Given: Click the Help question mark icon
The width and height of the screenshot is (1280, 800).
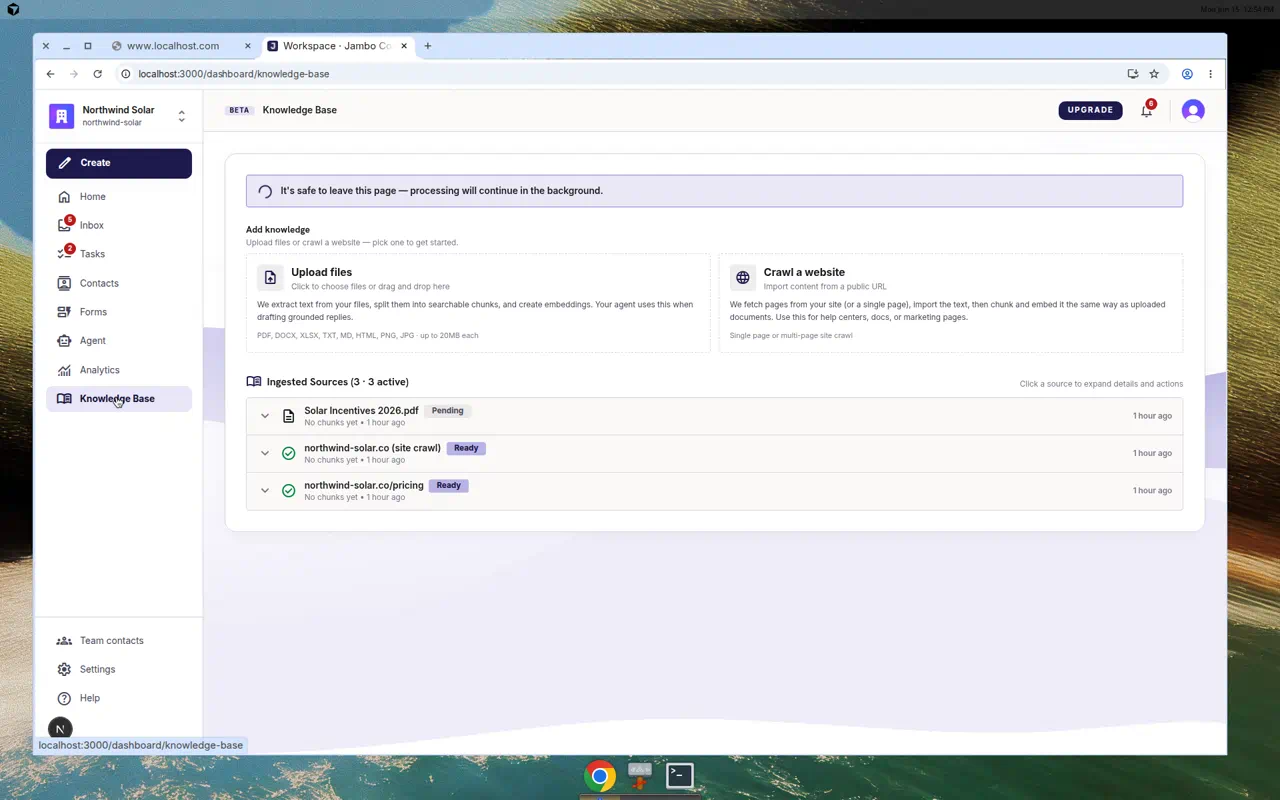Looking at the screenshot, I should pos(64,698).
